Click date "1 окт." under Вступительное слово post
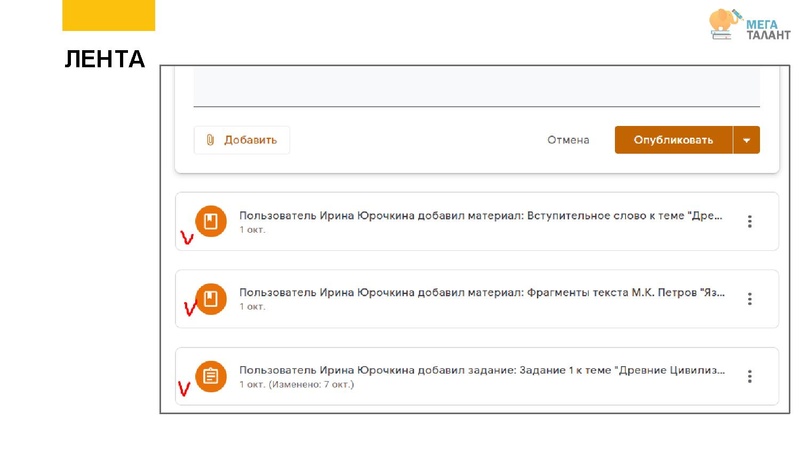The height and width of the screenshot is (451, 800). pyautogui.click(x=253, y=230)
